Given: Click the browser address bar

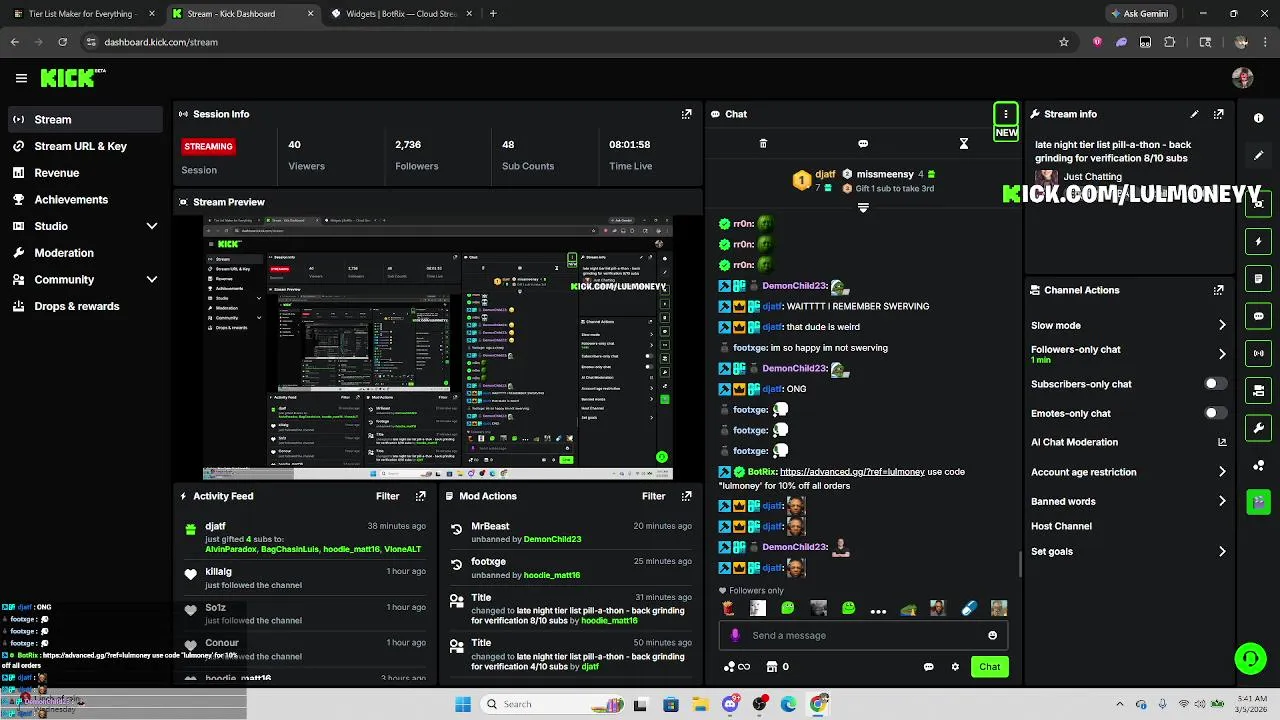Looking at the screenshot, I should click(570, 42).
